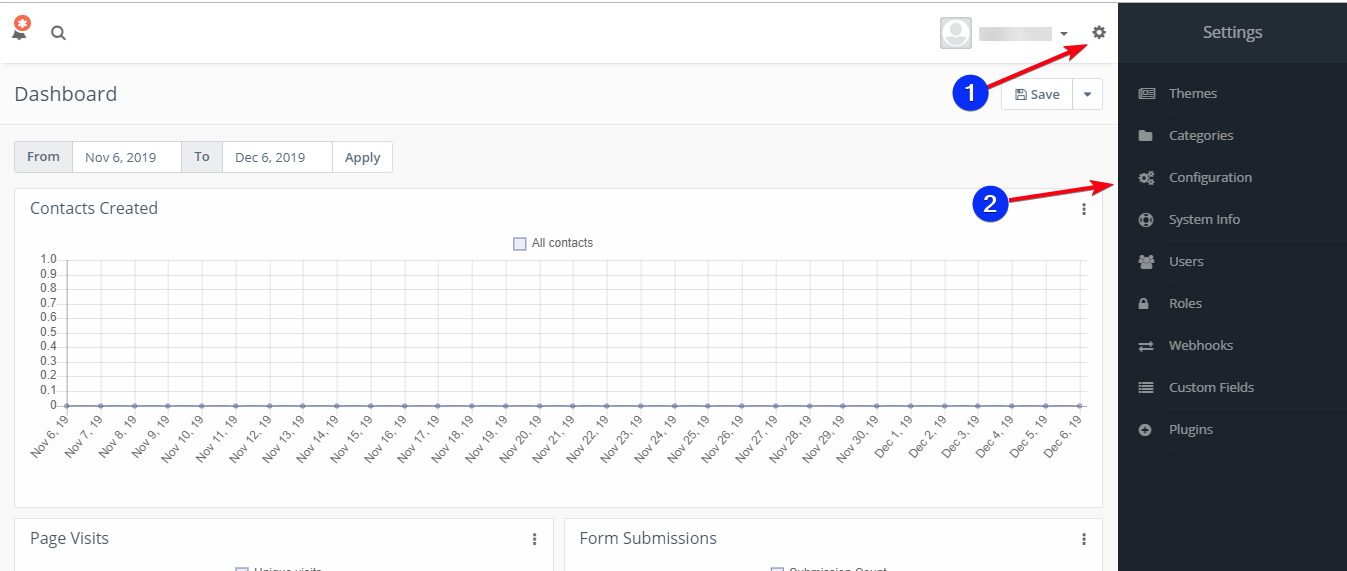Click the user avatar image
The height and width of the screenshot is (571, 1347).
[956, 33]
